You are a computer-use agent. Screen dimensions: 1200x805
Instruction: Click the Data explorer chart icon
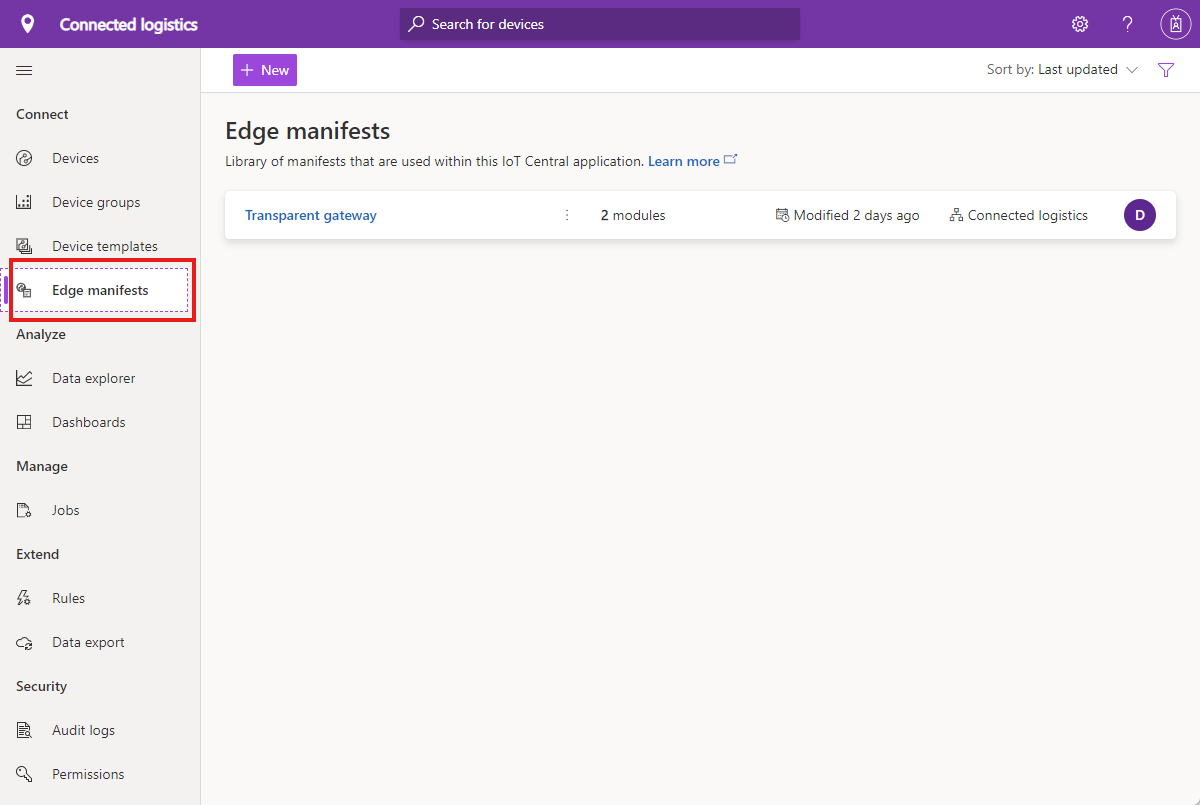click(x=24, y=377)
